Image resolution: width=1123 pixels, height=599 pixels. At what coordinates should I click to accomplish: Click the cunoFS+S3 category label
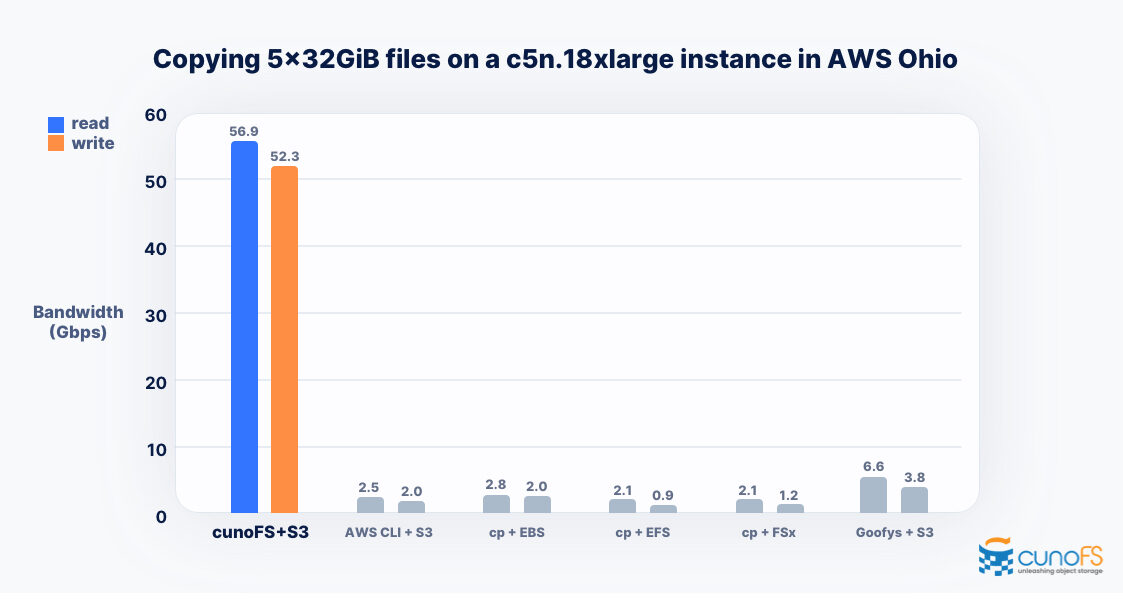click(261, 532)
